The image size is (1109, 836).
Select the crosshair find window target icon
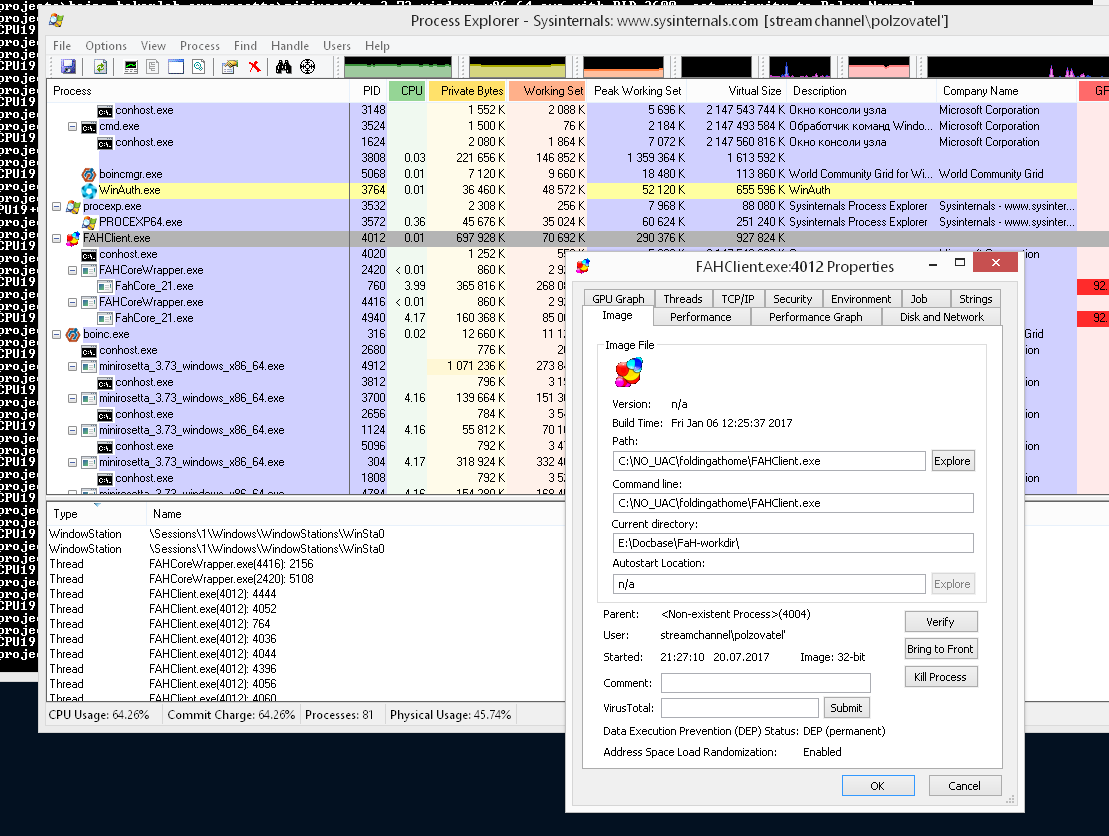308,66
